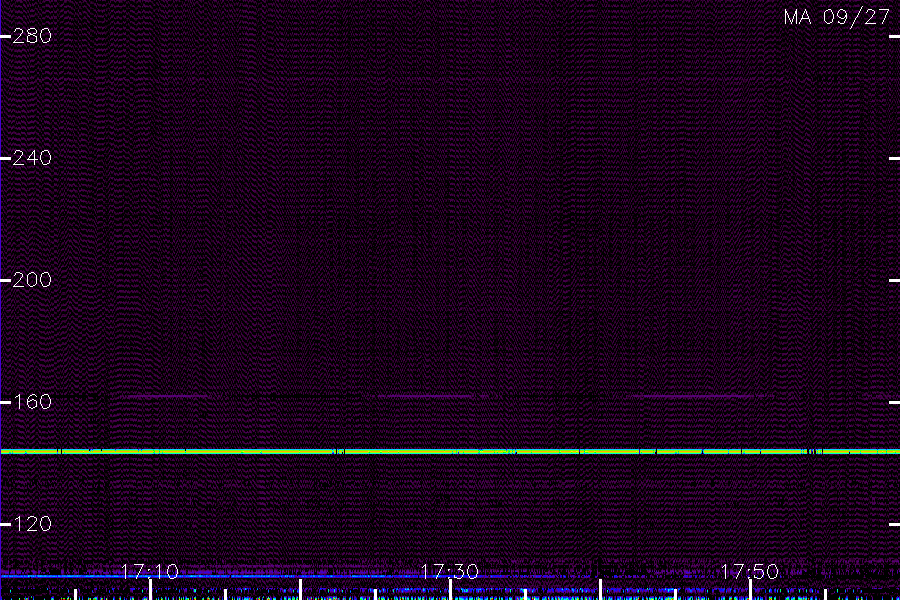Viewport: 900px width, 600px height.
Task: Click the 17:50 time label
Action: 750,571
